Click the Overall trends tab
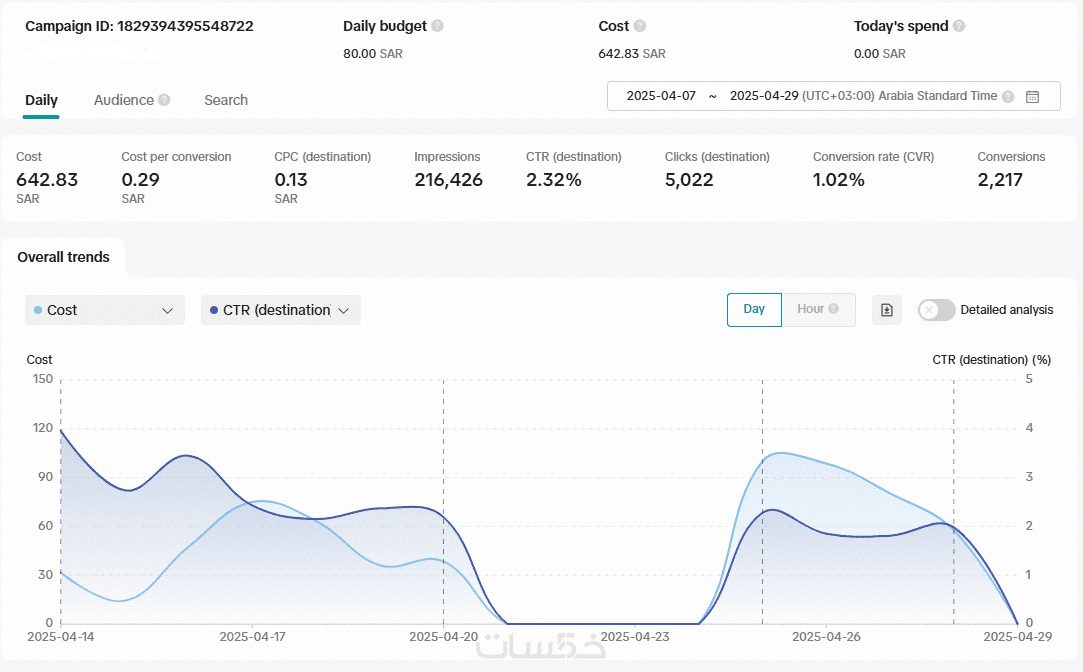Viewport: 1083px width, 672px height. tap(63, 257)
